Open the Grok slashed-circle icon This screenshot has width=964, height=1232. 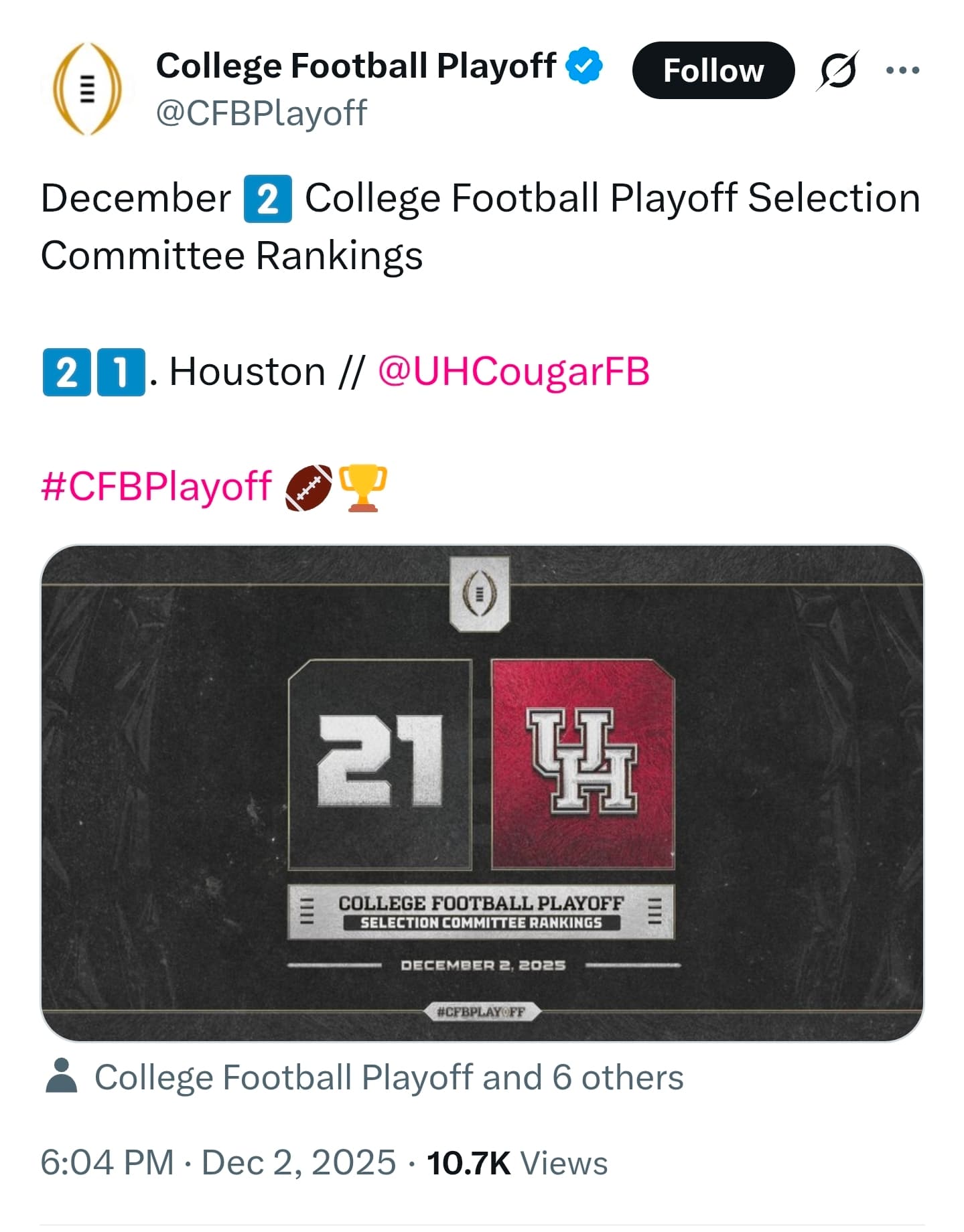[x=837, y=70]
